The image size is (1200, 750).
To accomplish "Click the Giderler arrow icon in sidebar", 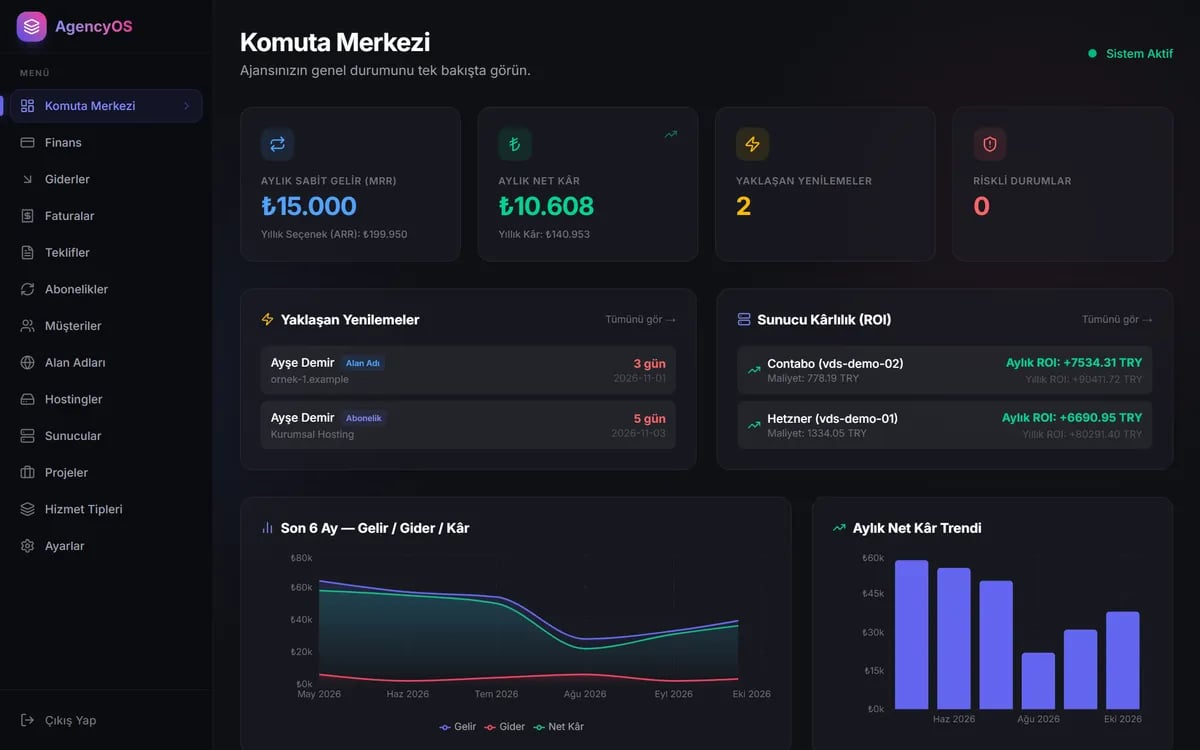I will click(28, 179).
